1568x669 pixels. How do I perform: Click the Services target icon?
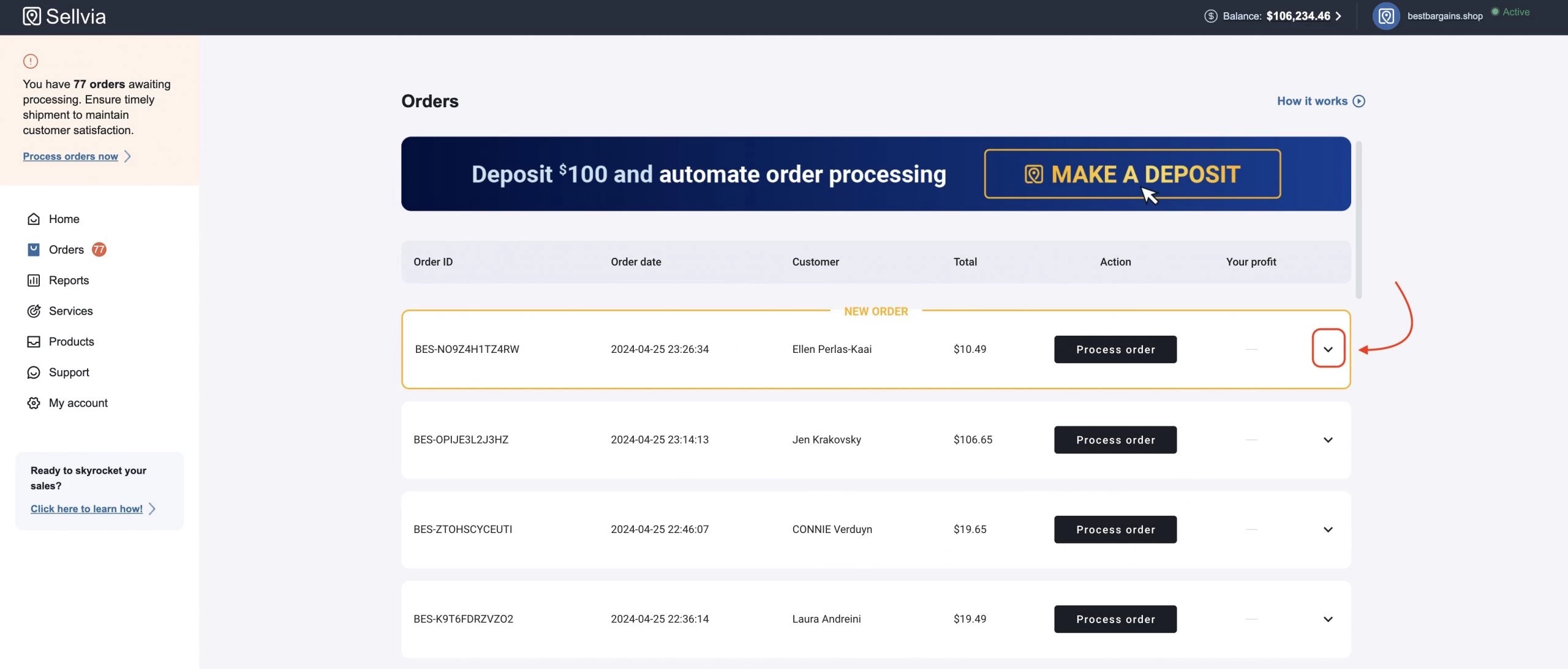pos(34,311)
